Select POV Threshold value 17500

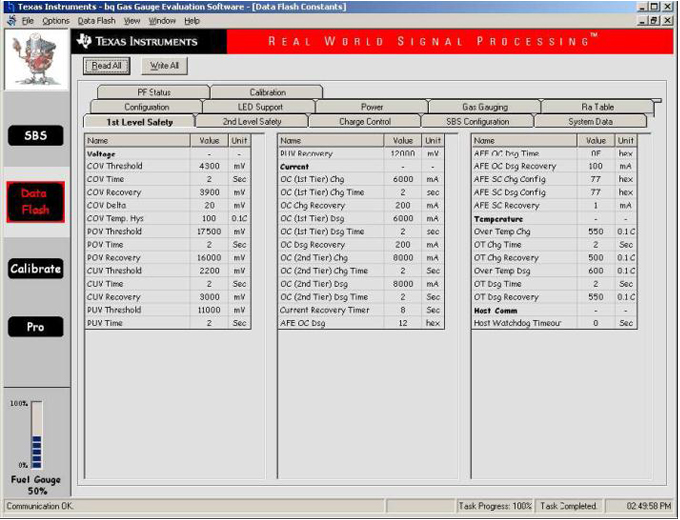click(209, 232)
